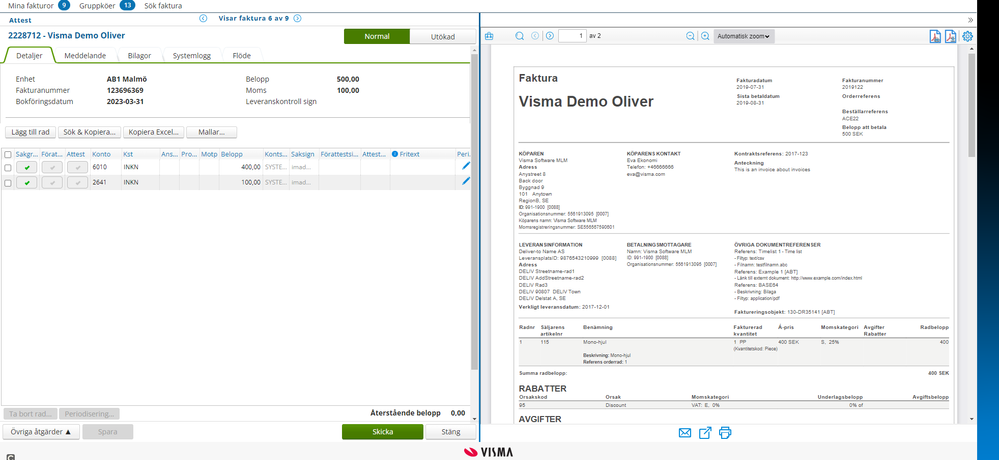Print the invoice using printer icon
The image size is (999, 460).
tap(725, 433)
